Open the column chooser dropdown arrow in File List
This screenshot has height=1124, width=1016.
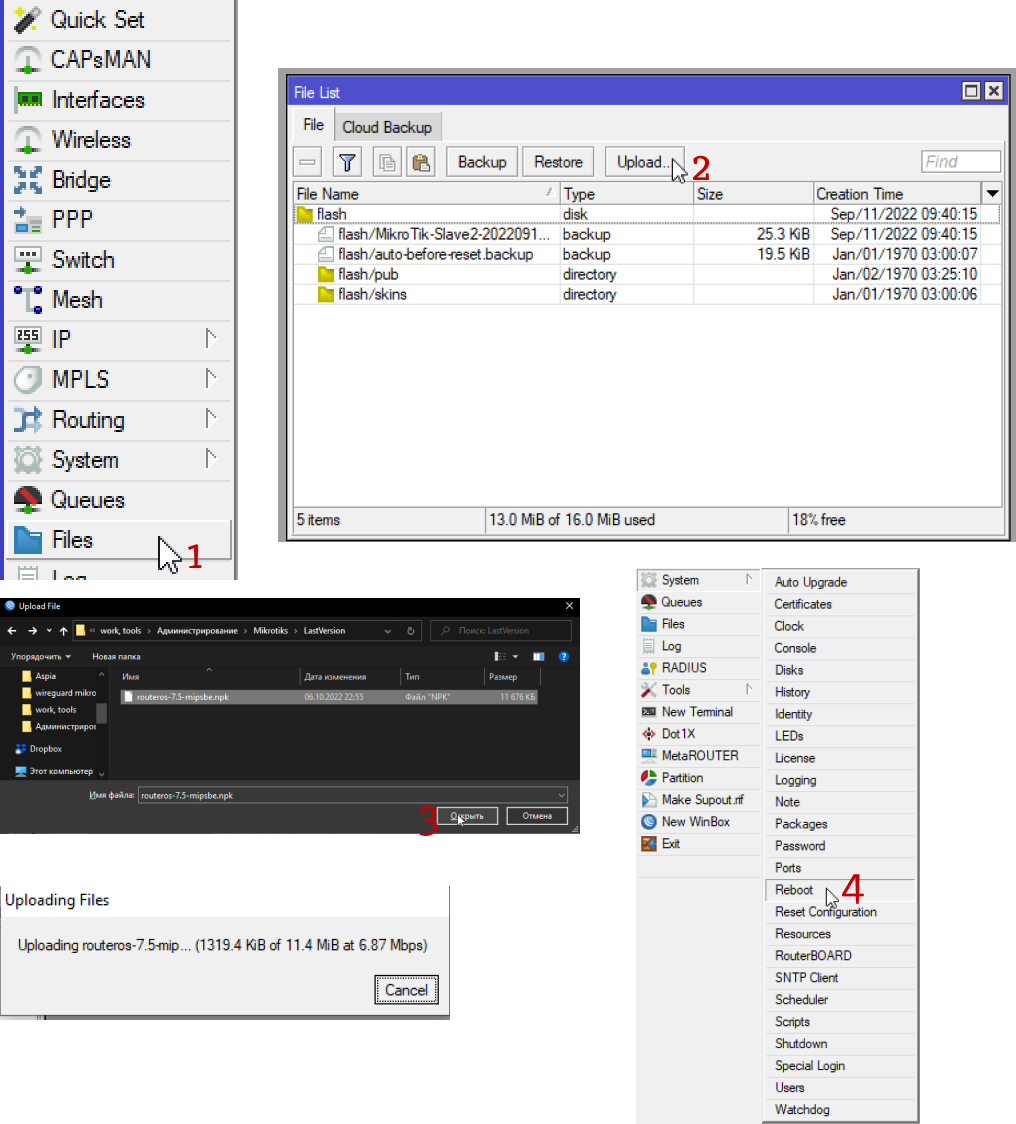click(x=992, y=194)
